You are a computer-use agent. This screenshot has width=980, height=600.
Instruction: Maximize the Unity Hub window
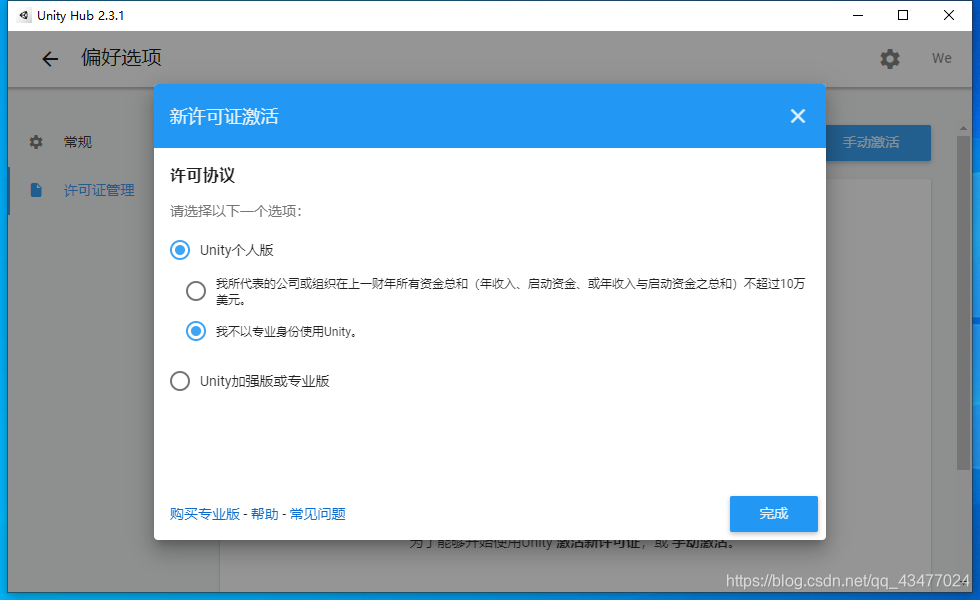[903, 15]
